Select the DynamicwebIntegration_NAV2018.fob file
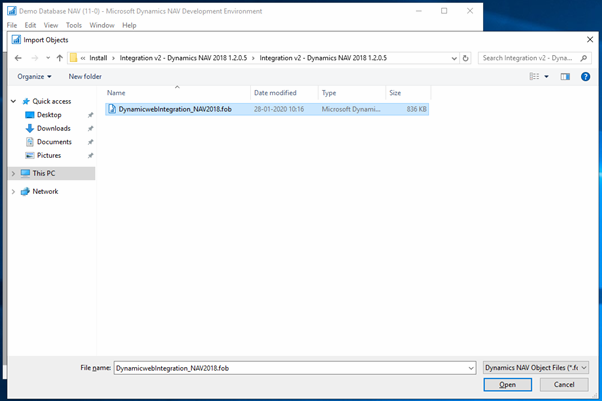 pos(174,108)
